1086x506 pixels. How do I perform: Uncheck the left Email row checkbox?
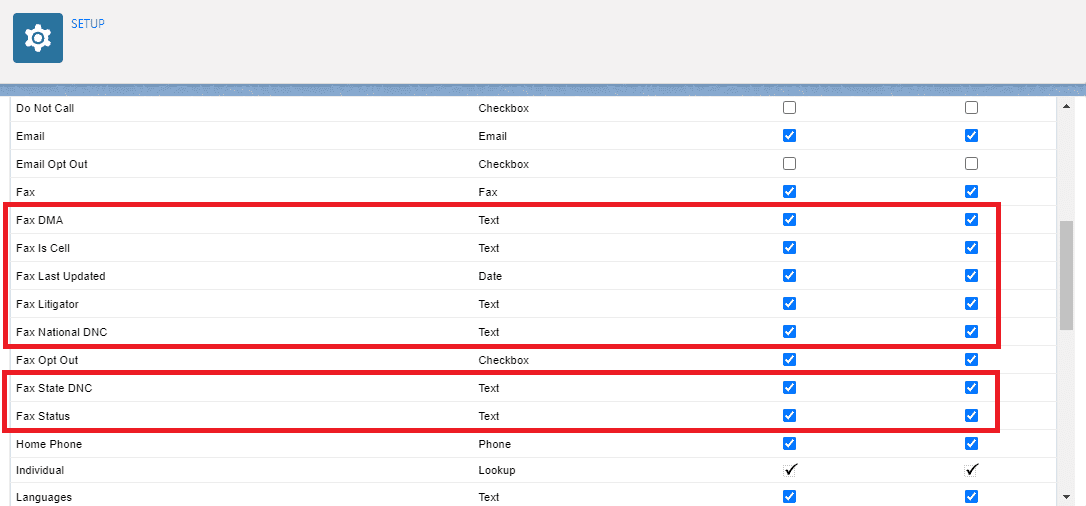point(789,136)
